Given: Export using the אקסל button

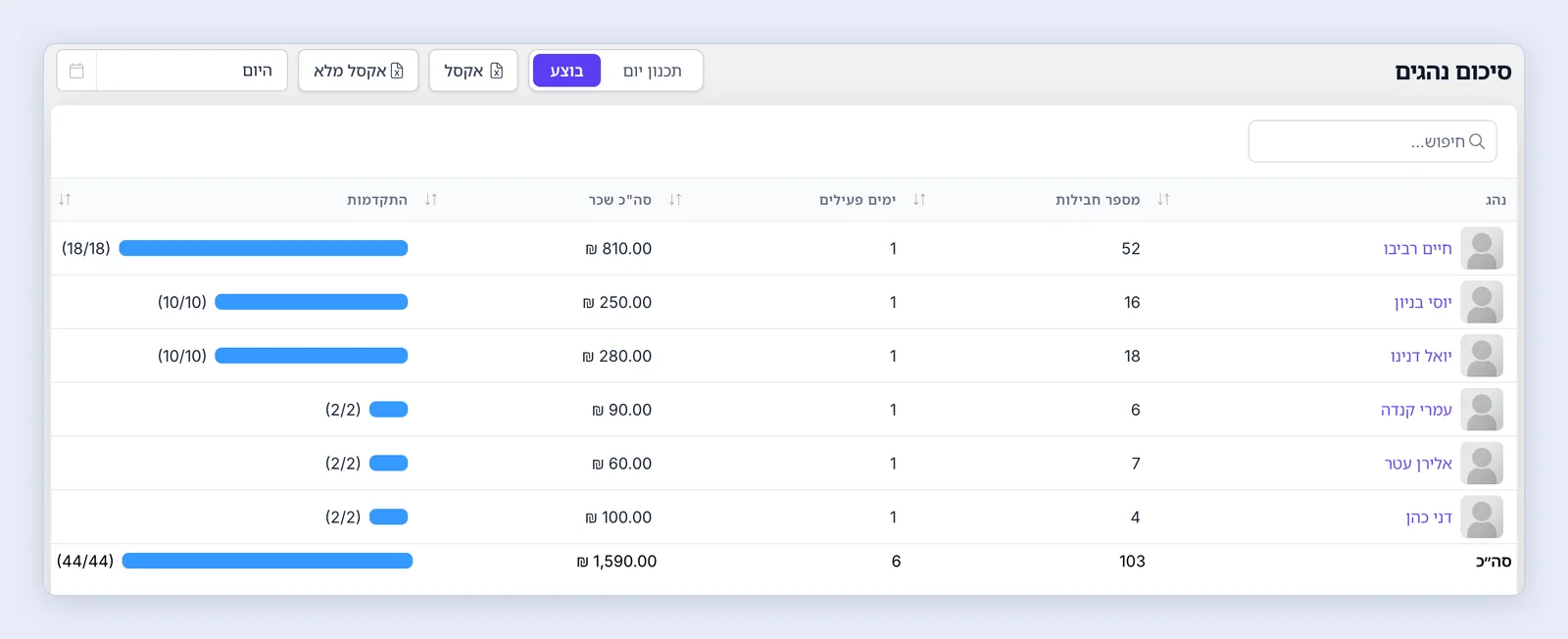Looking at the screenshot, I should click(473, 71).
